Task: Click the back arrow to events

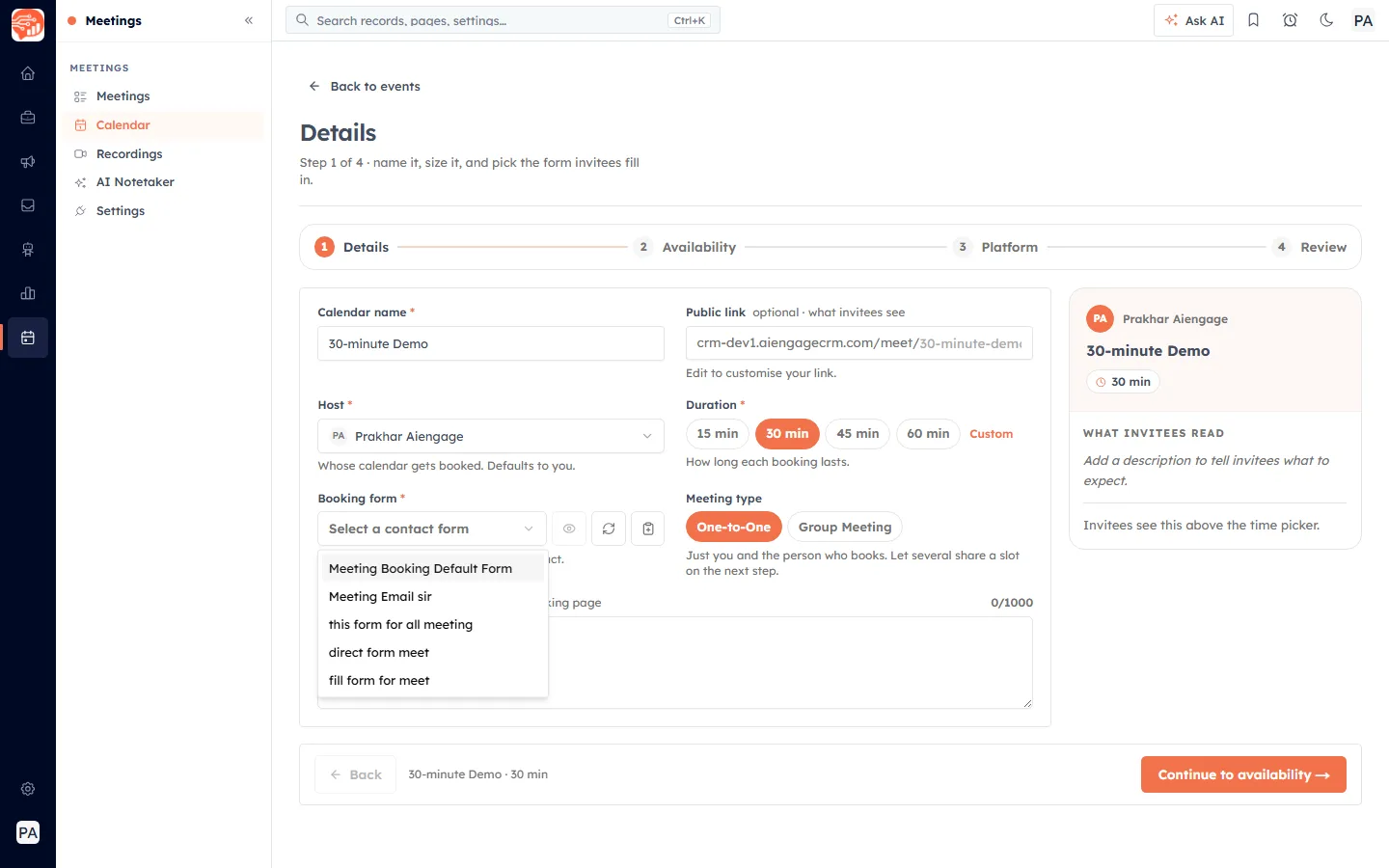Action: point(313,86)
